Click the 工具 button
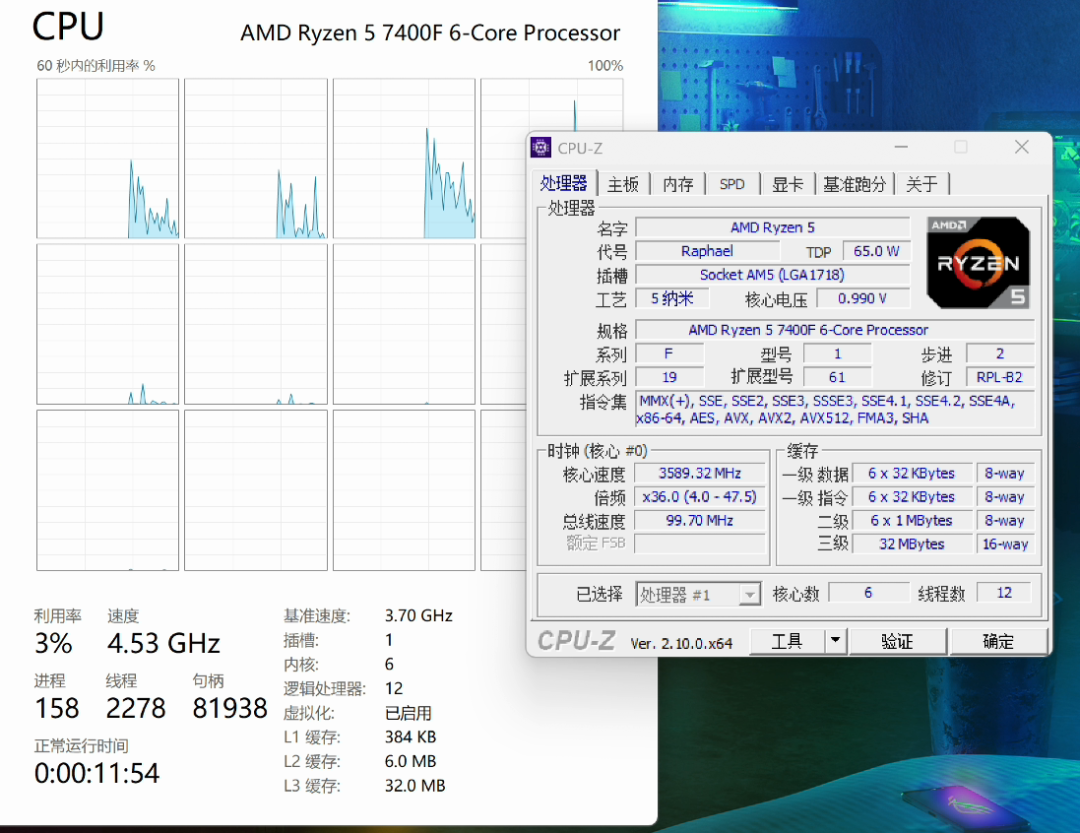 pyautogui.click(x=787, y=641)
